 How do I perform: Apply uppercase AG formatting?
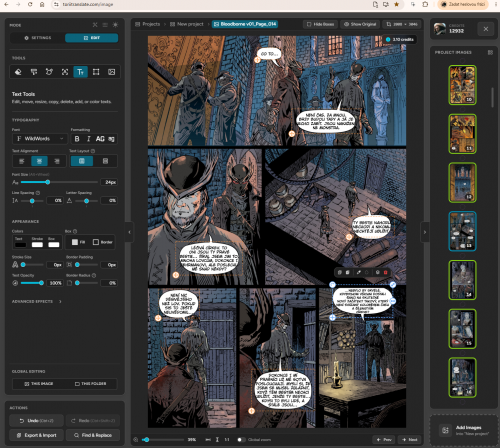pyautogui.click(x=100, y=139)
